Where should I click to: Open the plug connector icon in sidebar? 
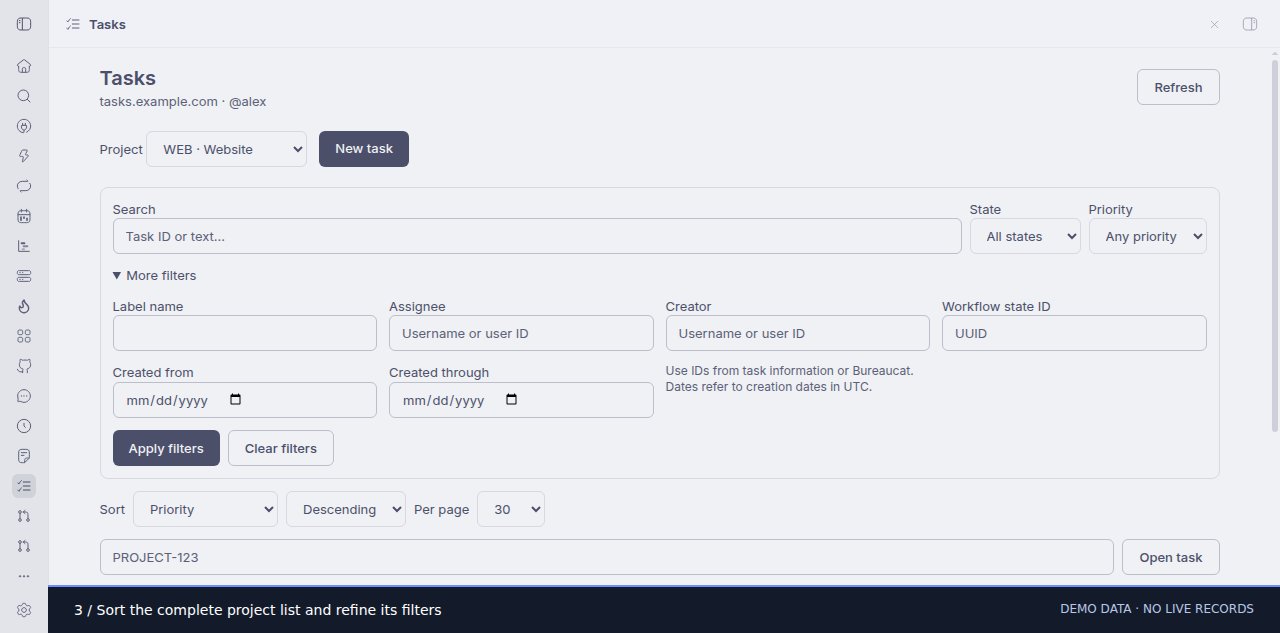(24, 126)
